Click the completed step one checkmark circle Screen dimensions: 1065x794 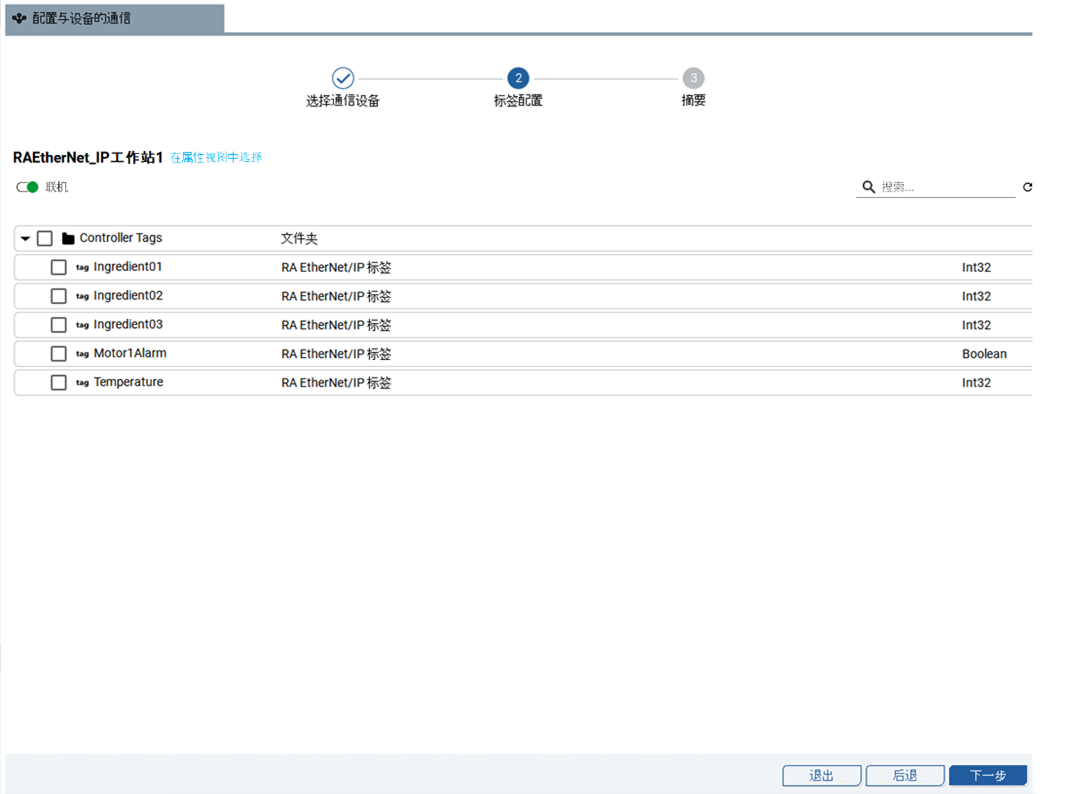[x=343, y=78]
